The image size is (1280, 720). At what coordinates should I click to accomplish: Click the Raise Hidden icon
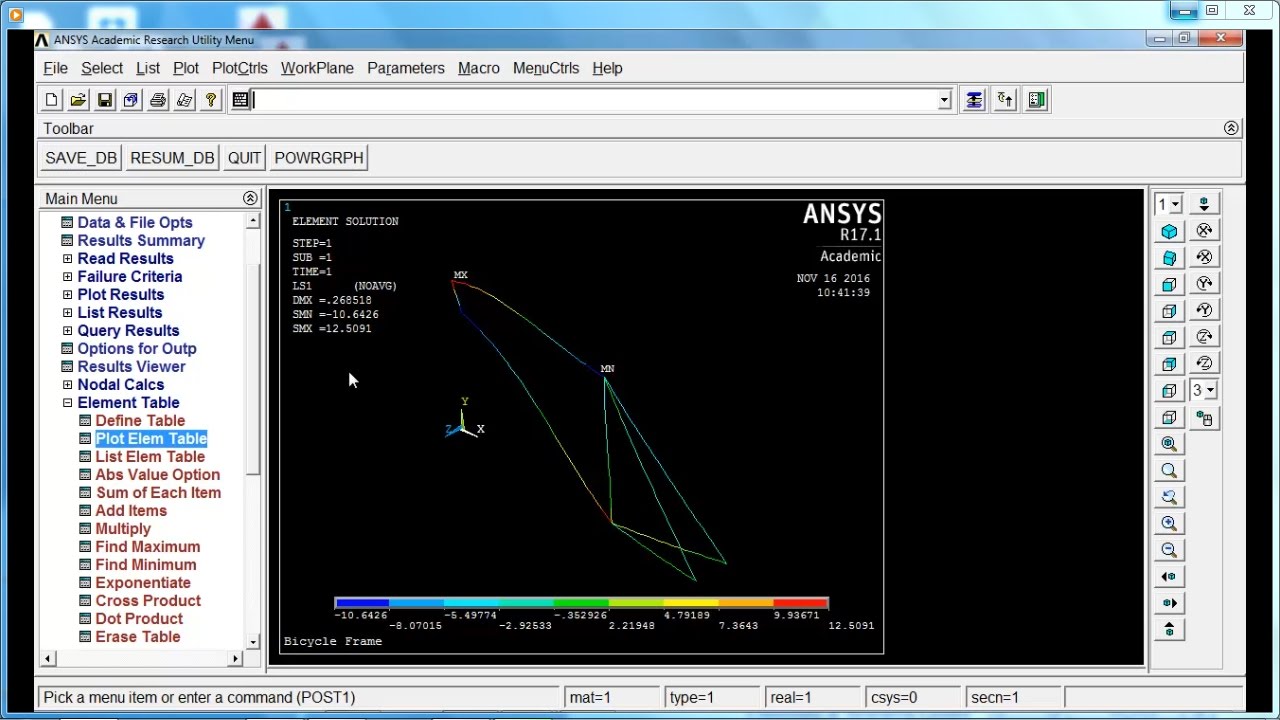pos(974,100)
